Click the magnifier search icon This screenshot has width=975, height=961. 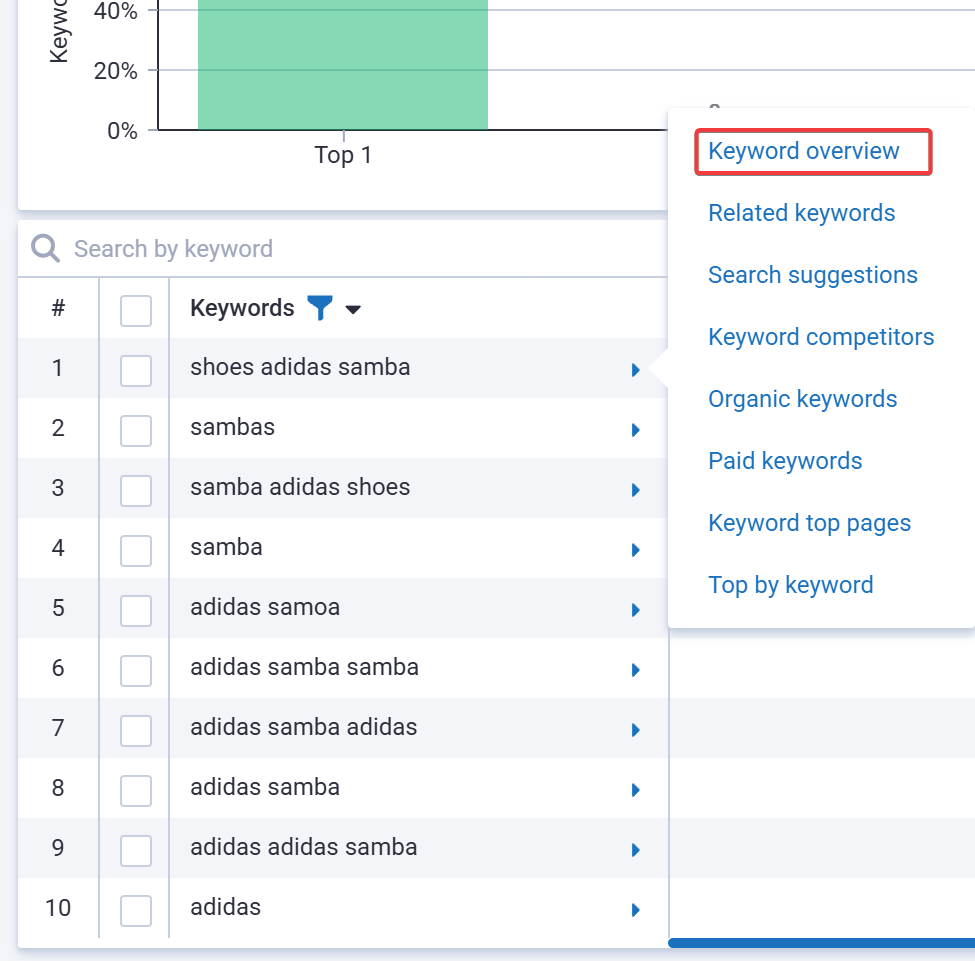[x=45, y=248]
